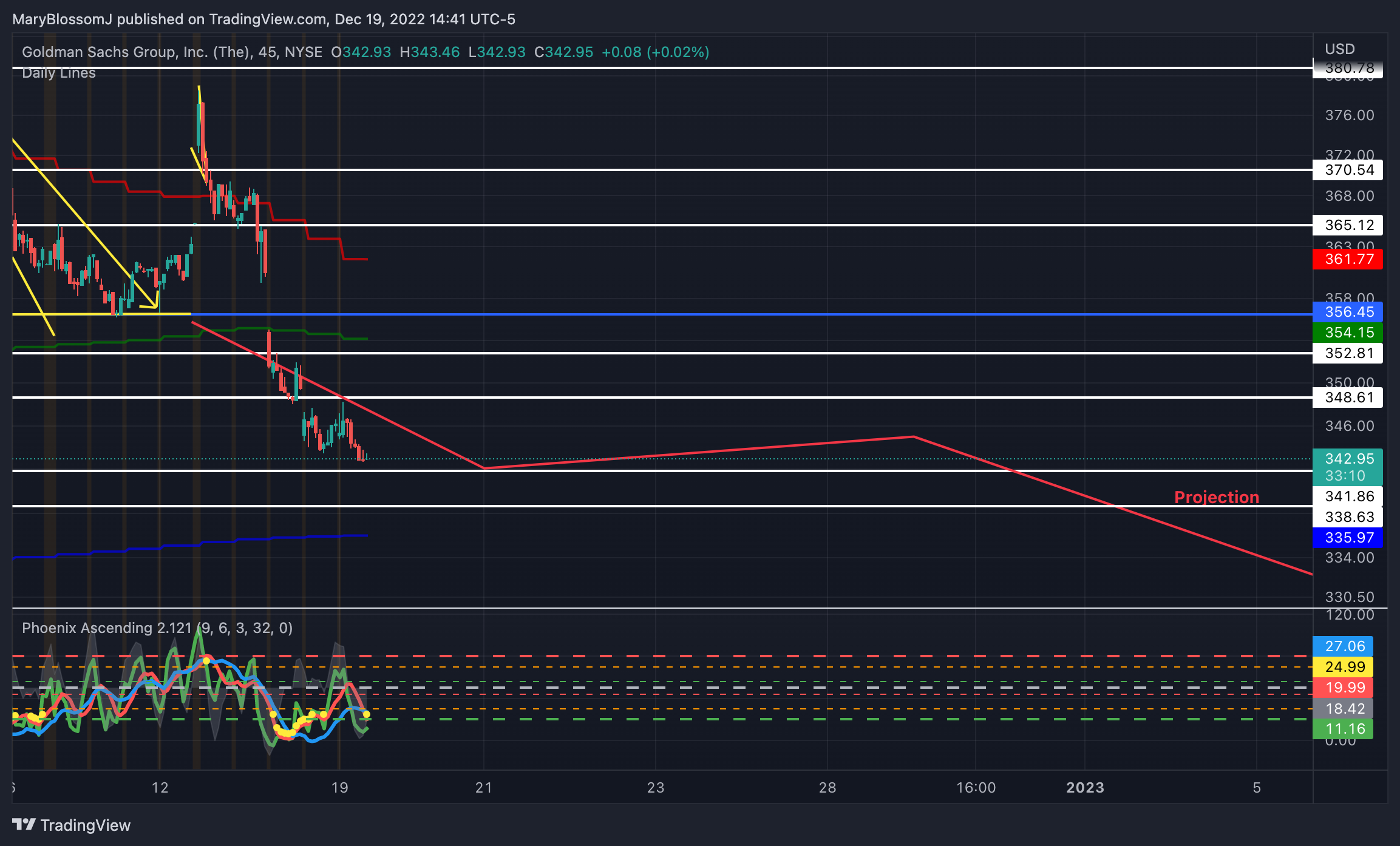The image size is (1400, 846).
Task: Click the 5 date axis label
Action: click(1257, 788)
